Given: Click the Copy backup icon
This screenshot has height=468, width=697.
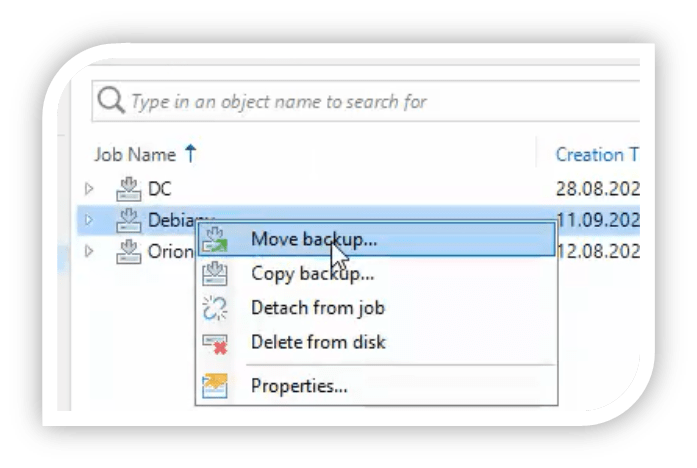Looking at the screenshot, I should point(215,273).
